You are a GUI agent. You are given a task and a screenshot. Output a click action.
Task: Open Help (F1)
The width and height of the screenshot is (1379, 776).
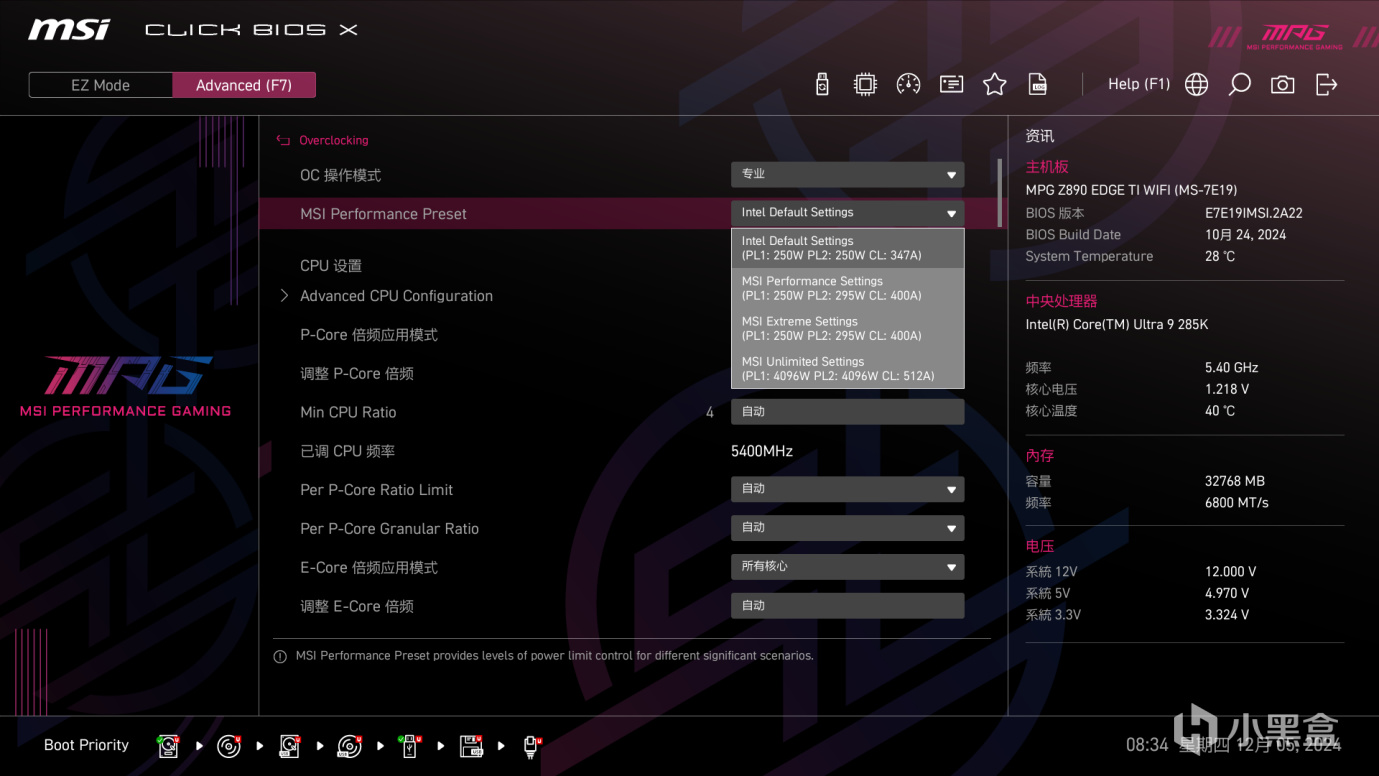[1139, 84]
